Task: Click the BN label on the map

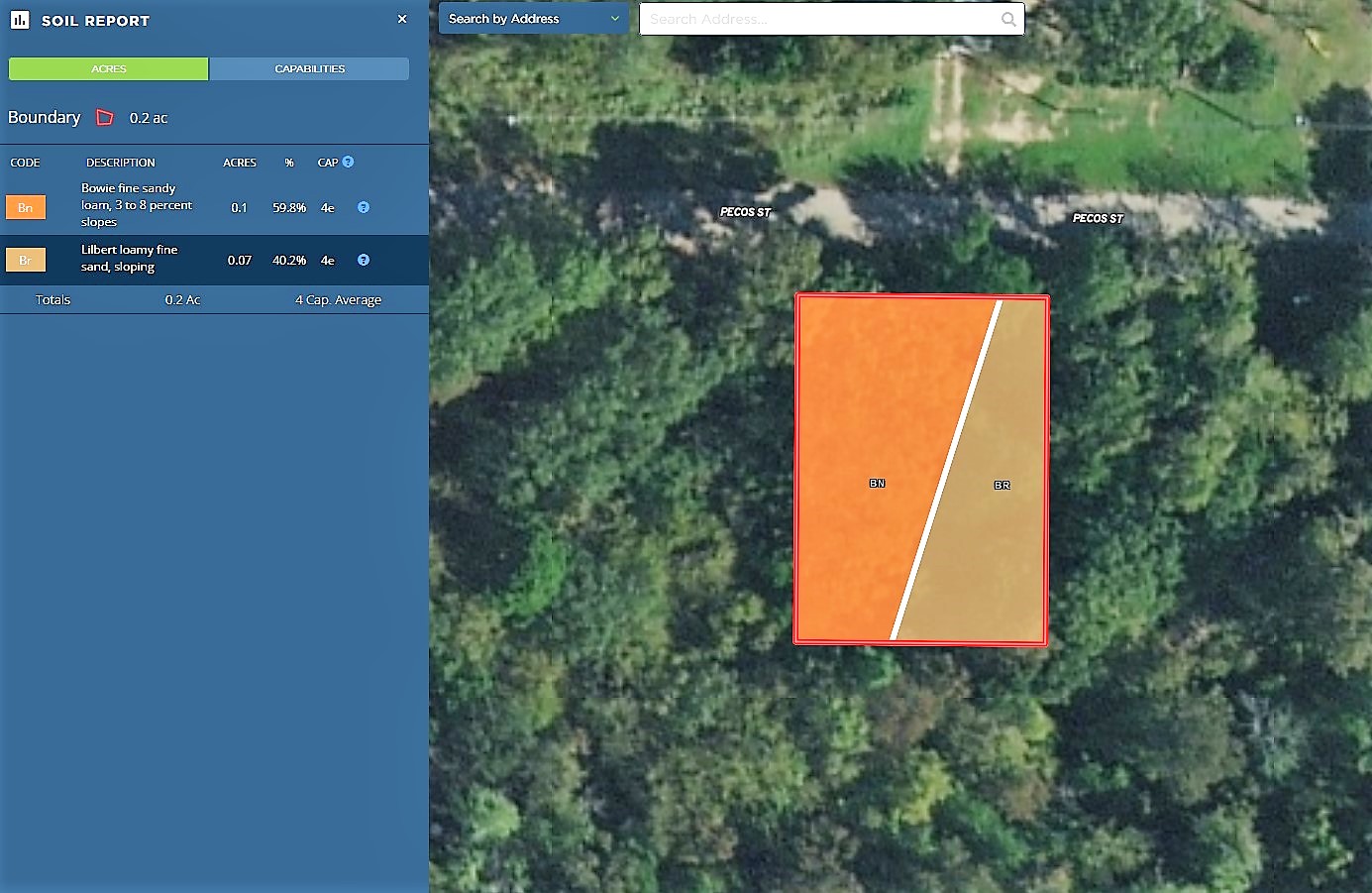Action: click(877, 484)
